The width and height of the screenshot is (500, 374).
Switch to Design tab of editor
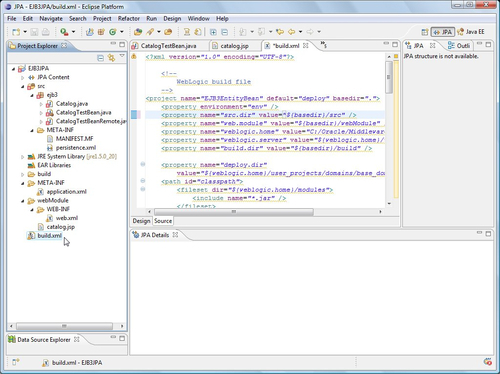pos(141,221)
